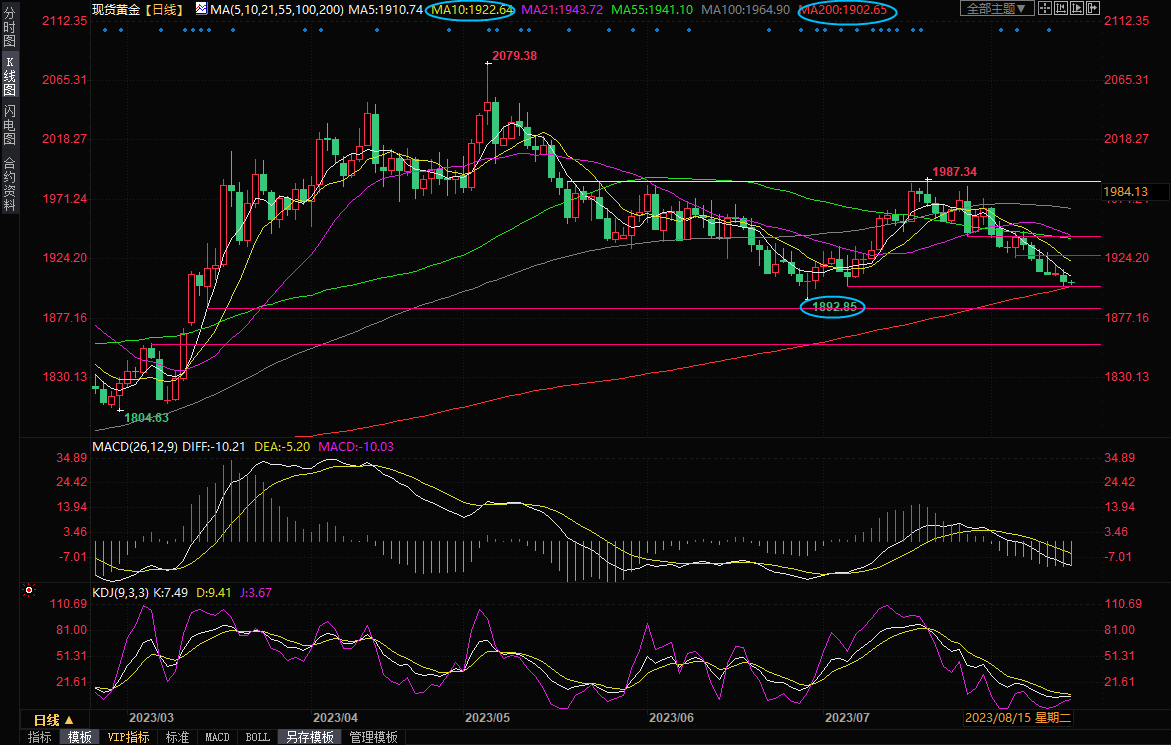The height and width of the screenshot is (745, 1171).
Task: Open the 闪电图 side tab
Action: [x=9, y=124]
